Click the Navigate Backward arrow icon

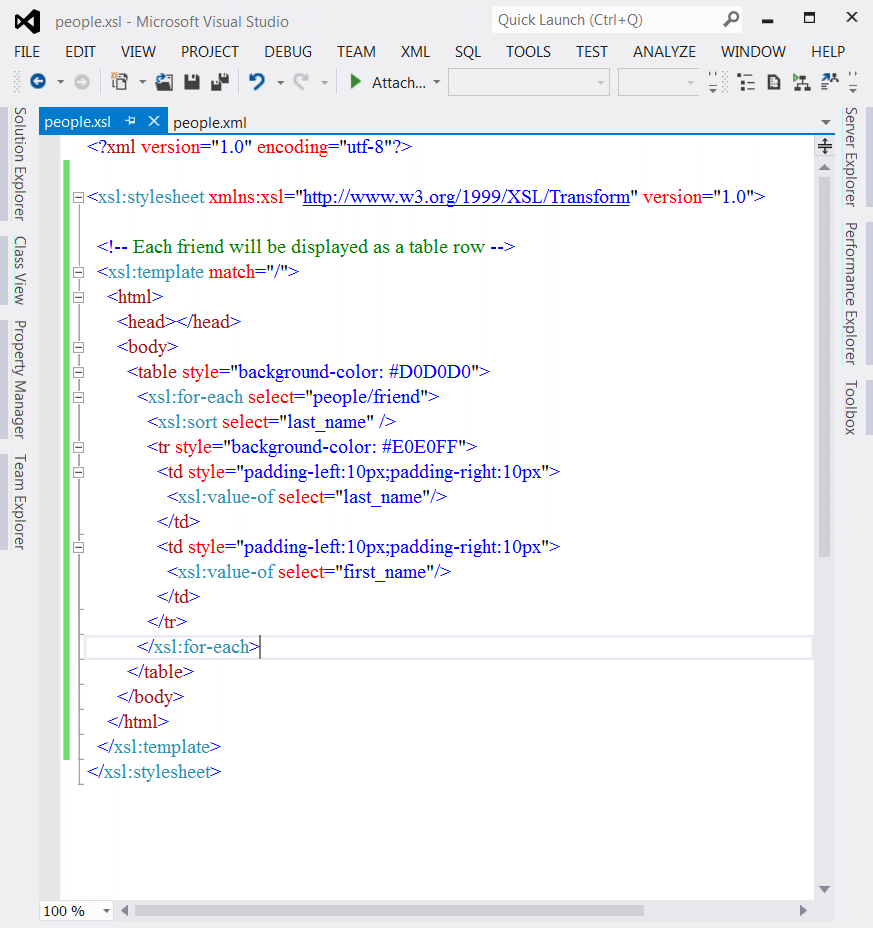point(38,81)
